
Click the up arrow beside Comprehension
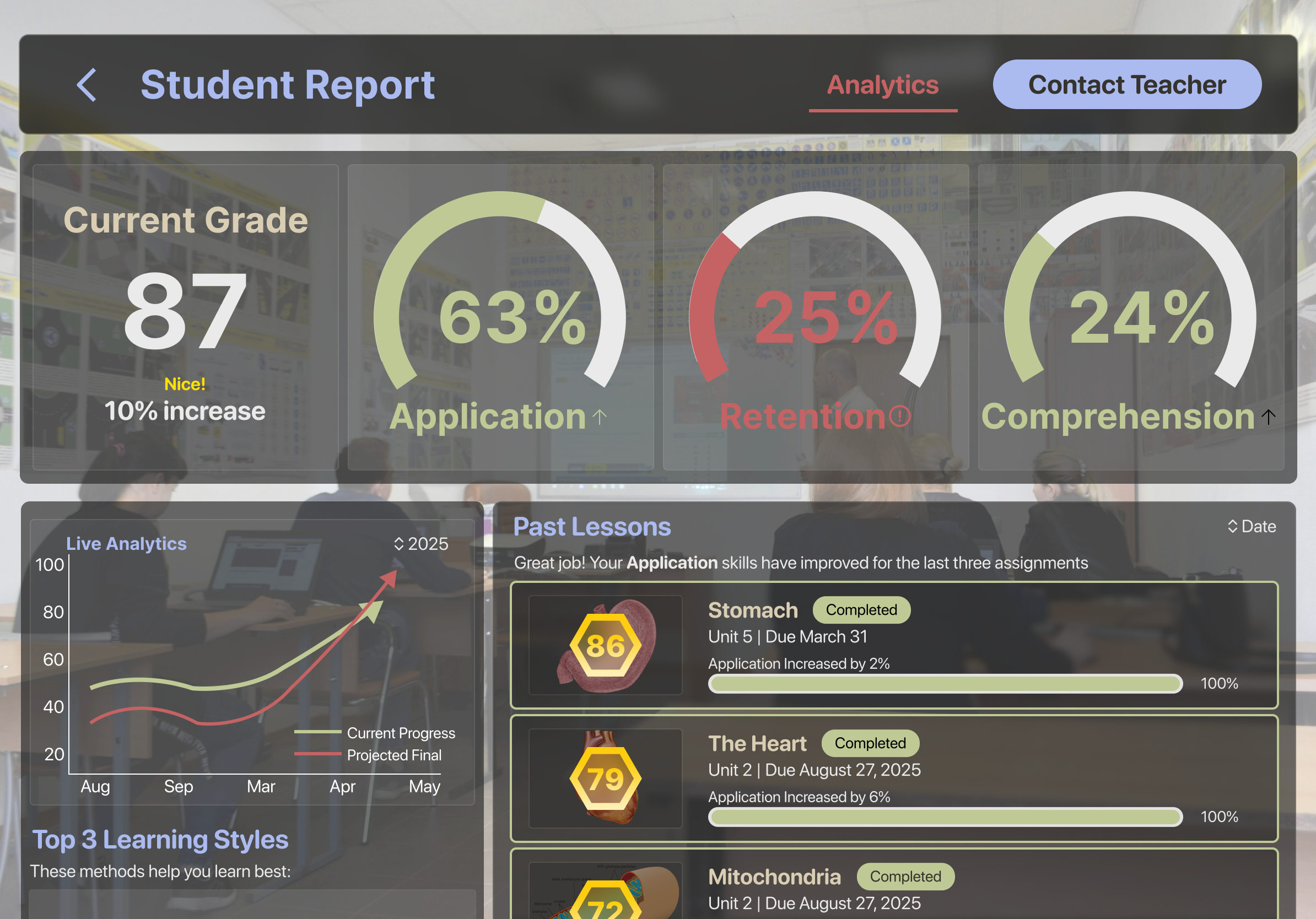[1269, 417]
